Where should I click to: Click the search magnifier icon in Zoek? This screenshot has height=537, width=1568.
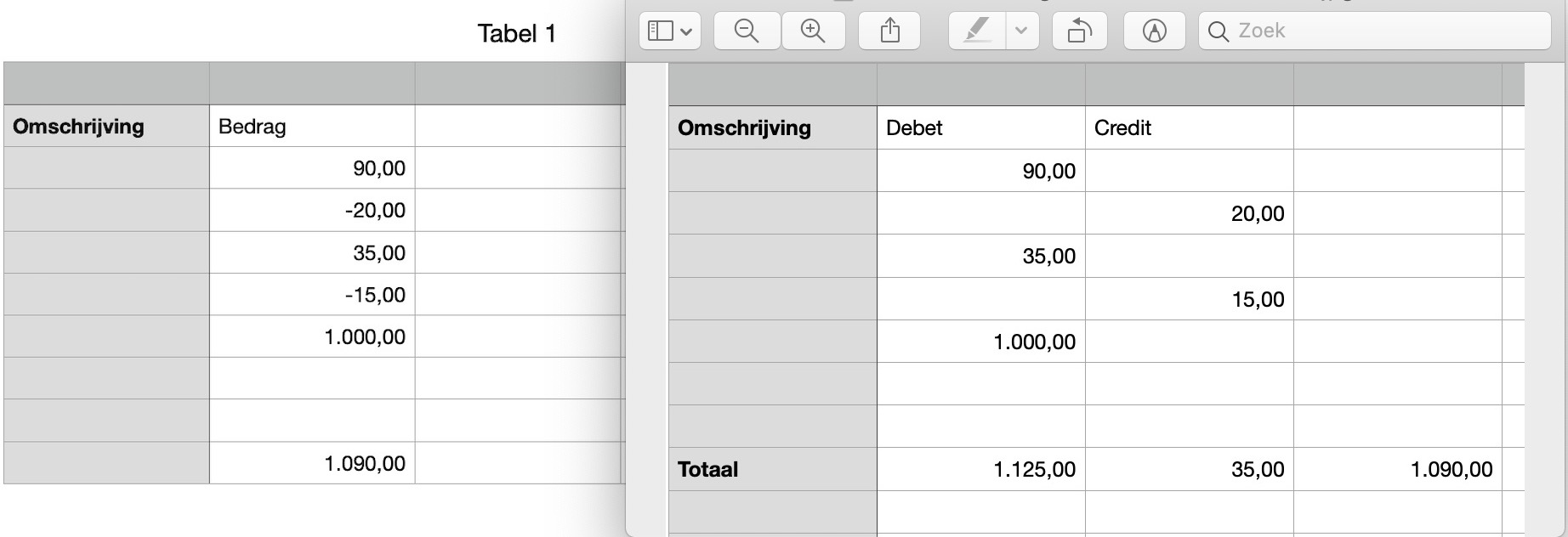tap(1218, 31)
